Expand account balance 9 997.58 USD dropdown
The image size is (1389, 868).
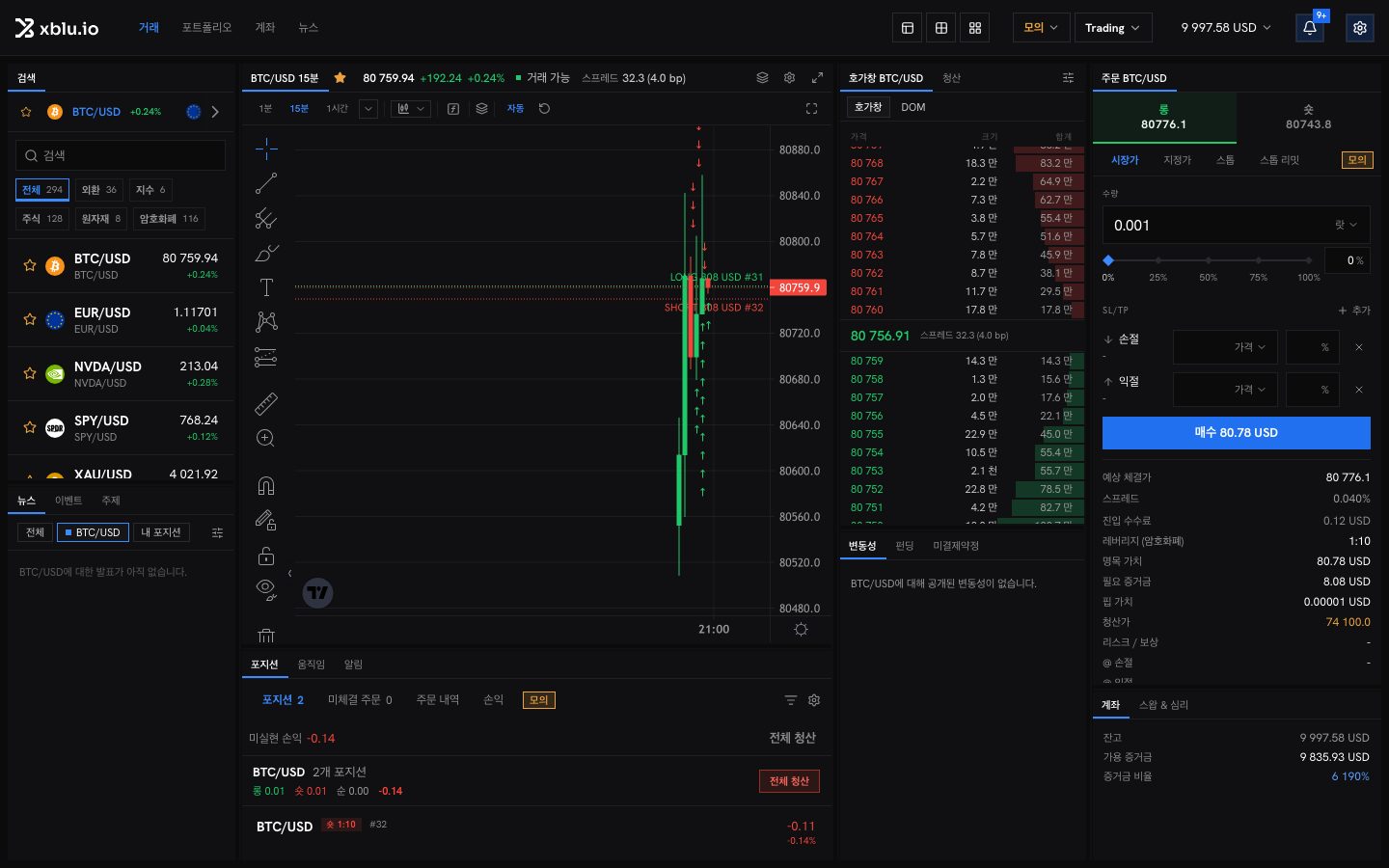tap(1226, 28)
